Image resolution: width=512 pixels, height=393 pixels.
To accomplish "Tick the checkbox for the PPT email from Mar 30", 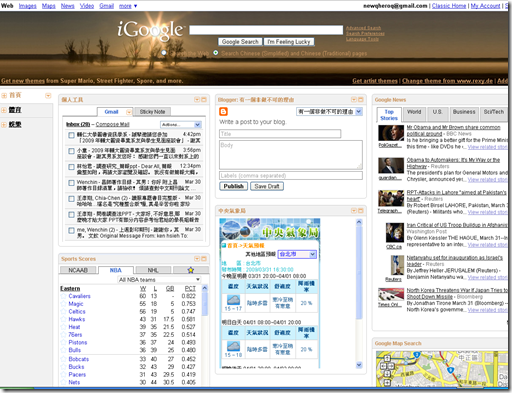I will click(x=71, y=215).
